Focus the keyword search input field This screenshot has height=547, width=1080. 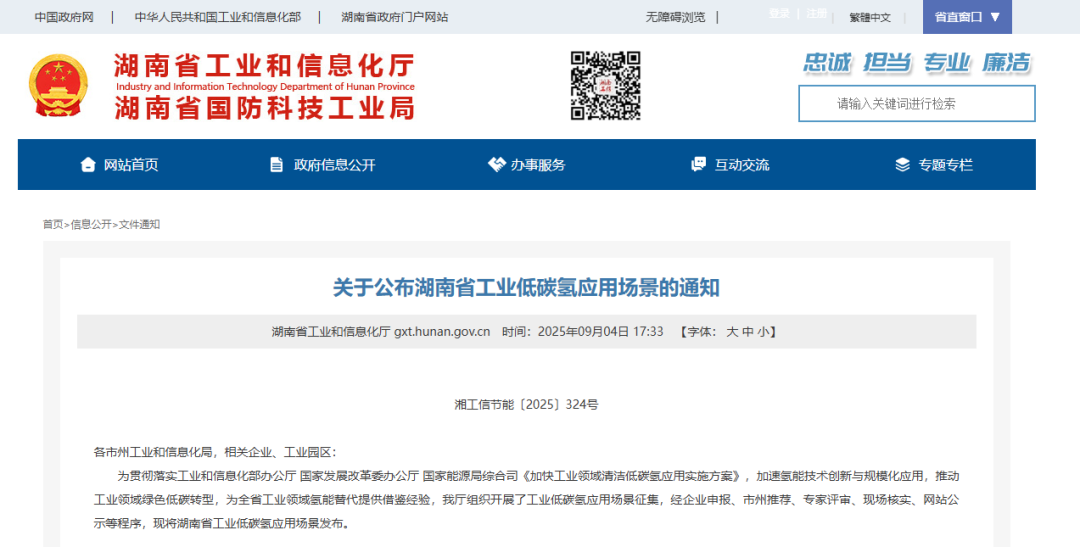917,103
